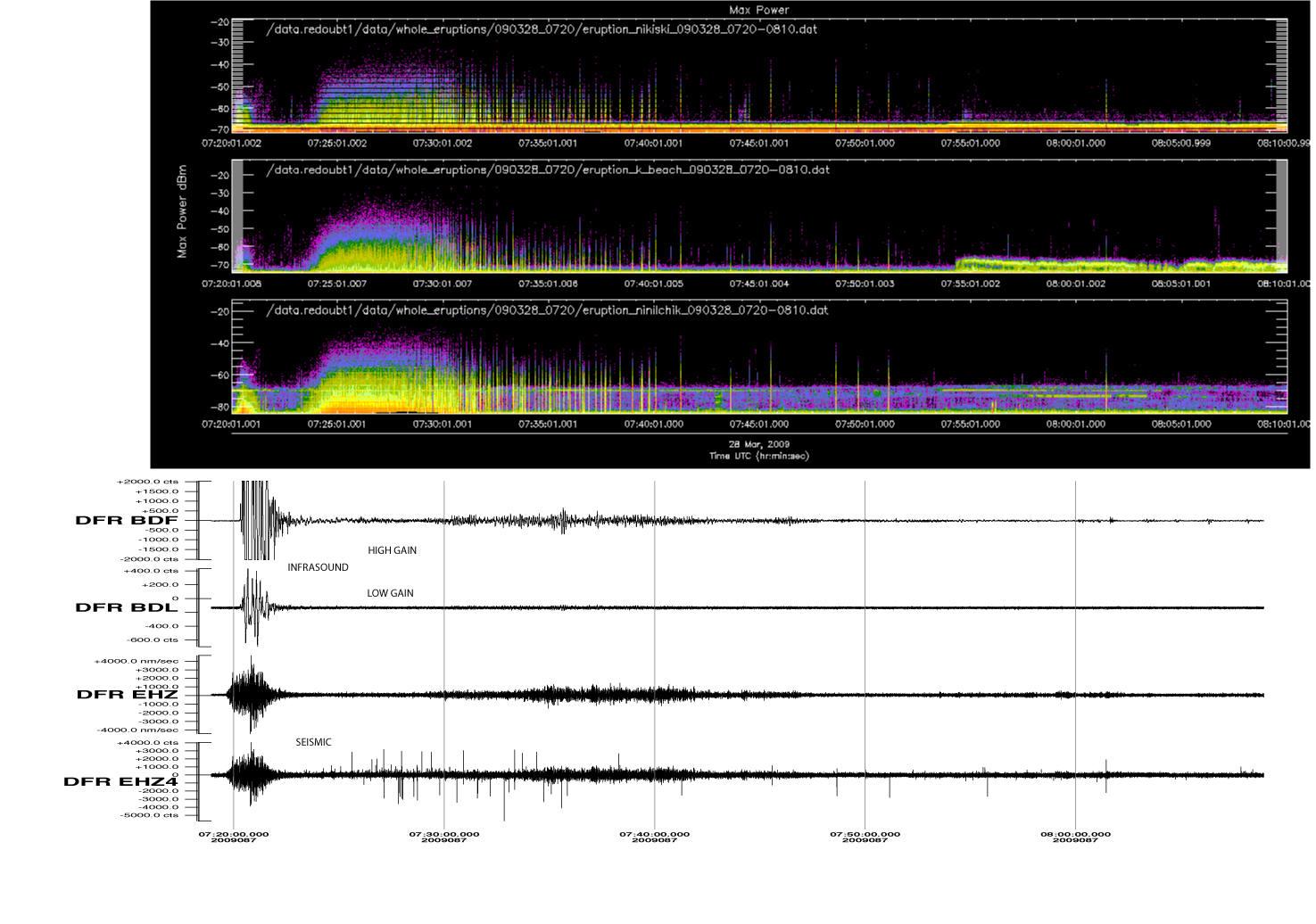Click the '07:50:00.000' seismogram time marker

(x=865, y=835)
